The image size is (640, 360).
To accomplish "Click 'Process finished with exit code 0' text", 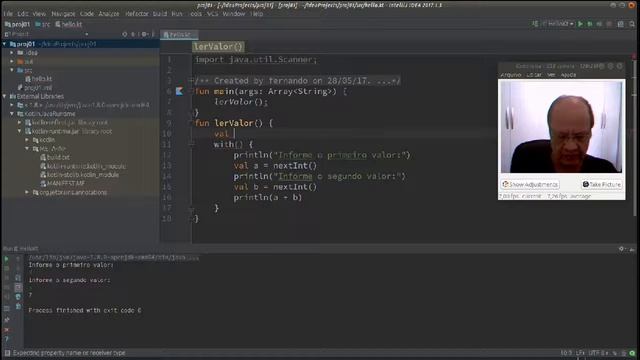I will (x=85, y=310).
